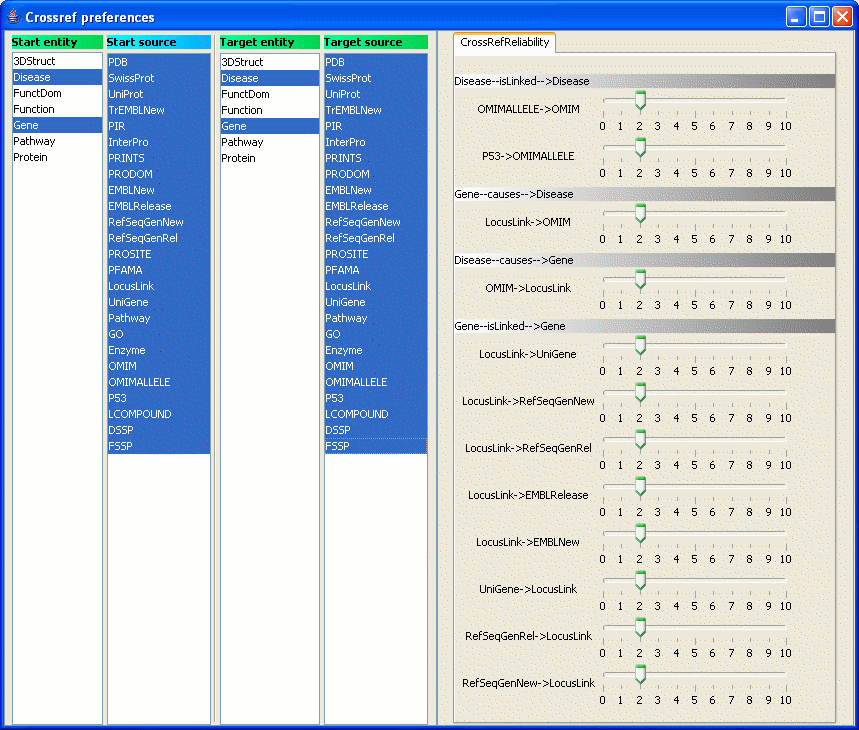Click the Target source column header

point(376,42)
